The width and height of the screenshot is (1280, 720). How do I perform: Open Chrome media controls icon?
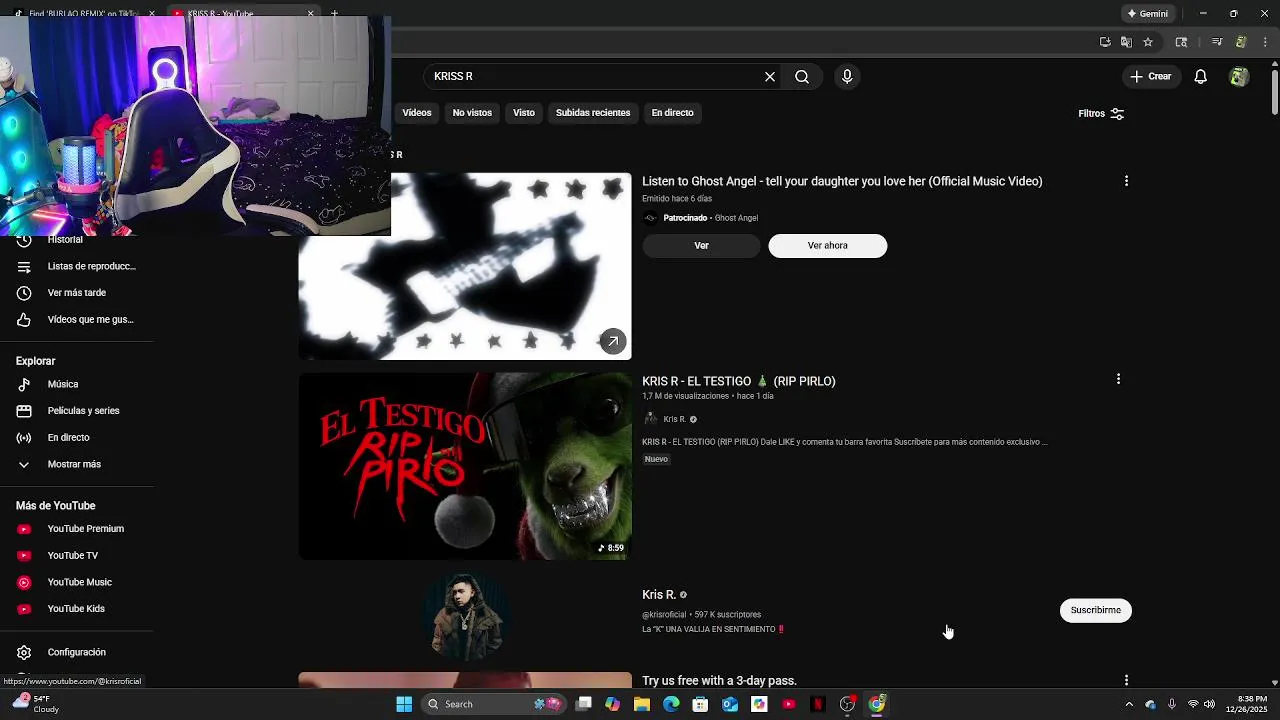click(x=1217, y=42)
